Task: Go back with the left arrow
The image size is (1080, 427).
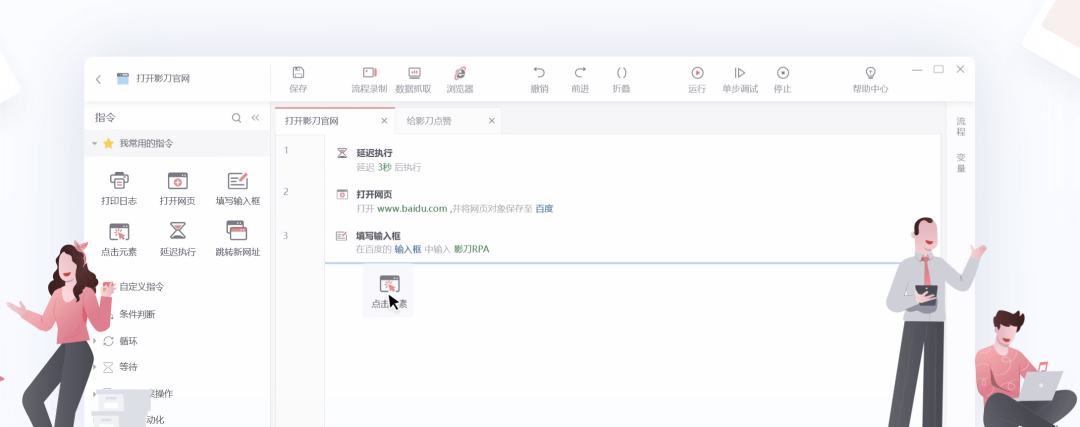Action: tap(98, 79)
